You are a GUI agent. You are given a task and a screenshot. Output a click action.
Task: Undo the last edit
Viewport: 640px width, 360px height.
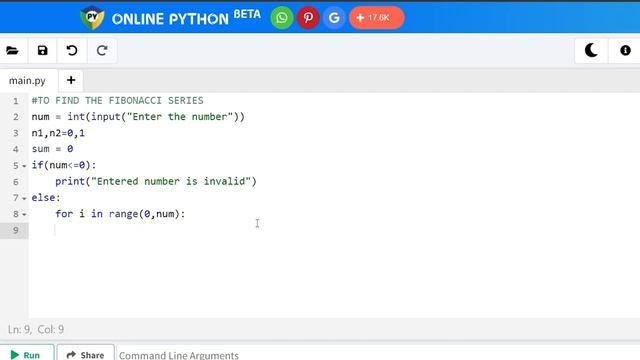click(72, 51)
